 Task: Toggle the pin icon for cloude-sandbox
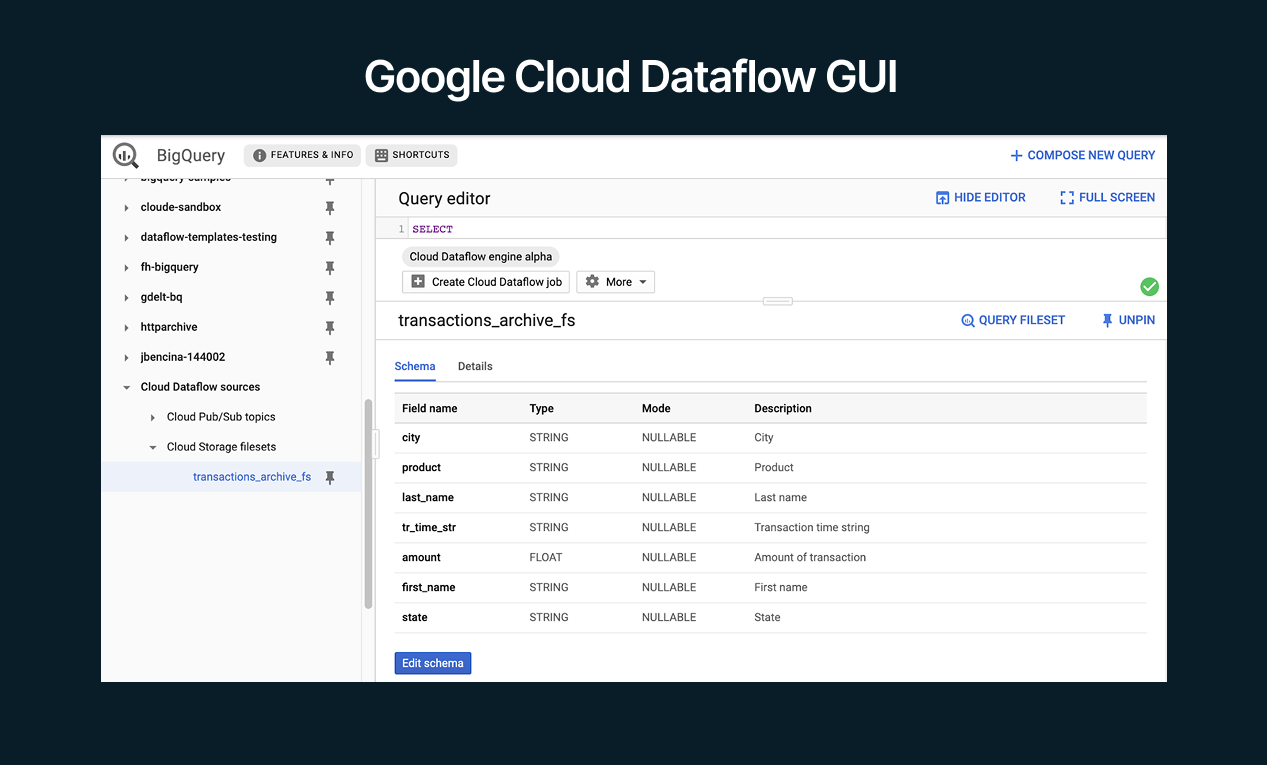point(330,208)
